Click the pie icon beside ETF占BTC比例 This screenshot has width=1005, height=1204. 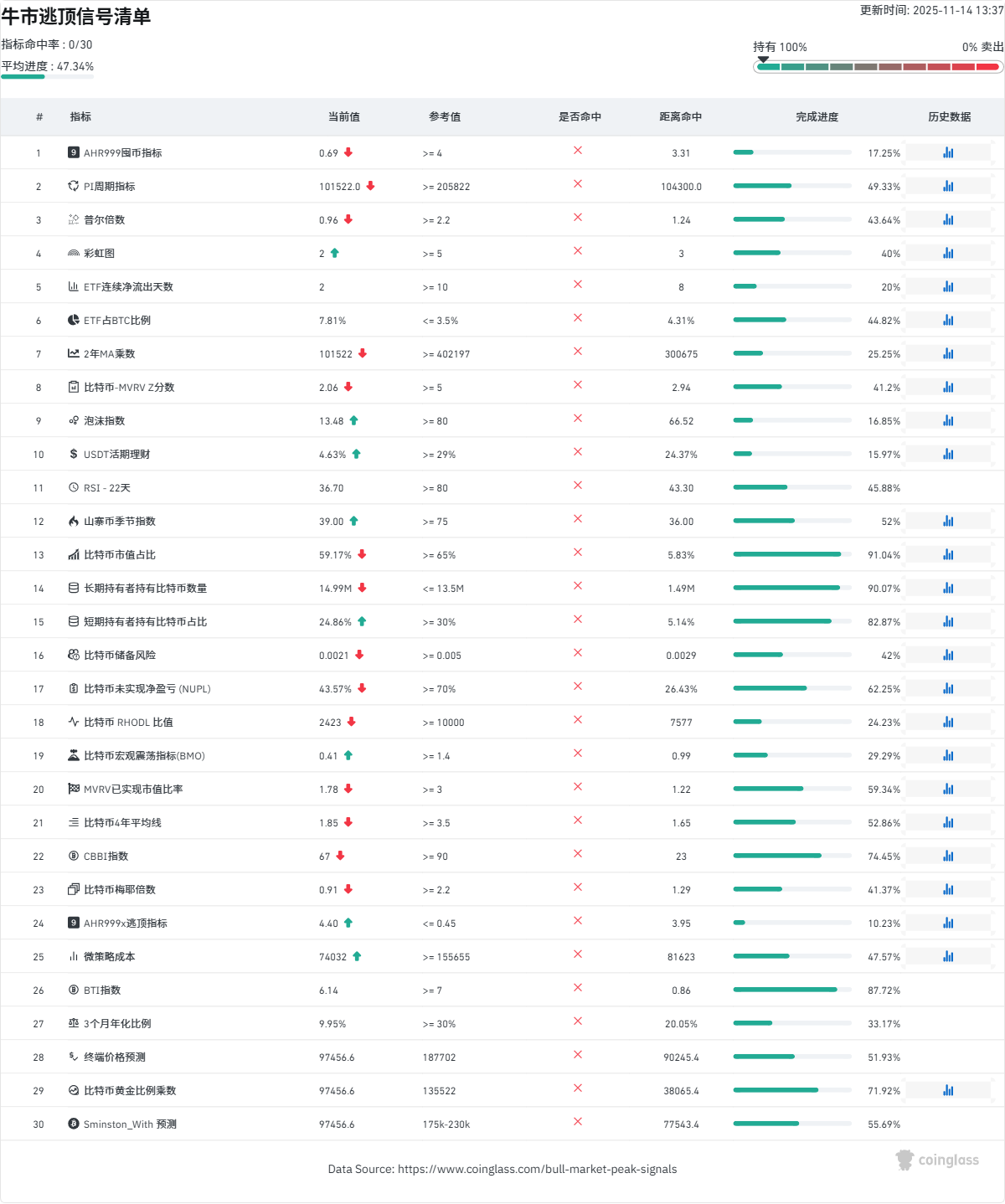pyautogui.click(x=74, y=320)
